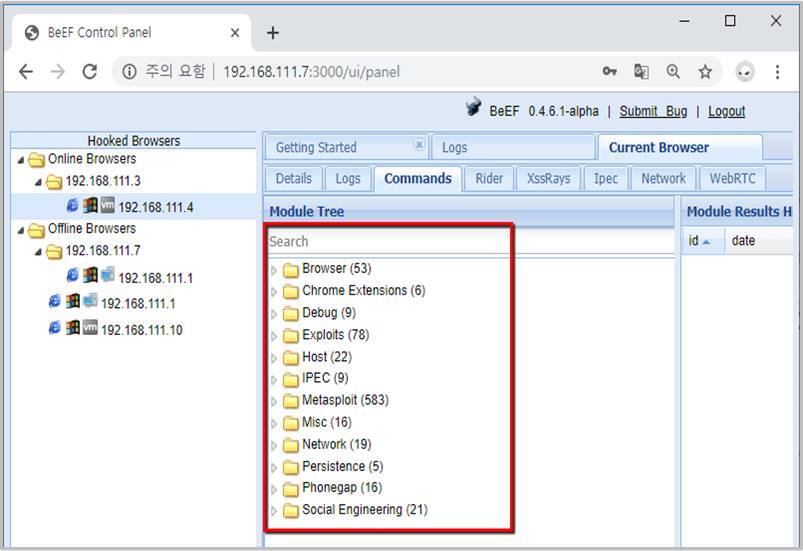Sort results by the id column header
Image resolution: width=803 pixels, height=551 pixels.
pos(702,241)
